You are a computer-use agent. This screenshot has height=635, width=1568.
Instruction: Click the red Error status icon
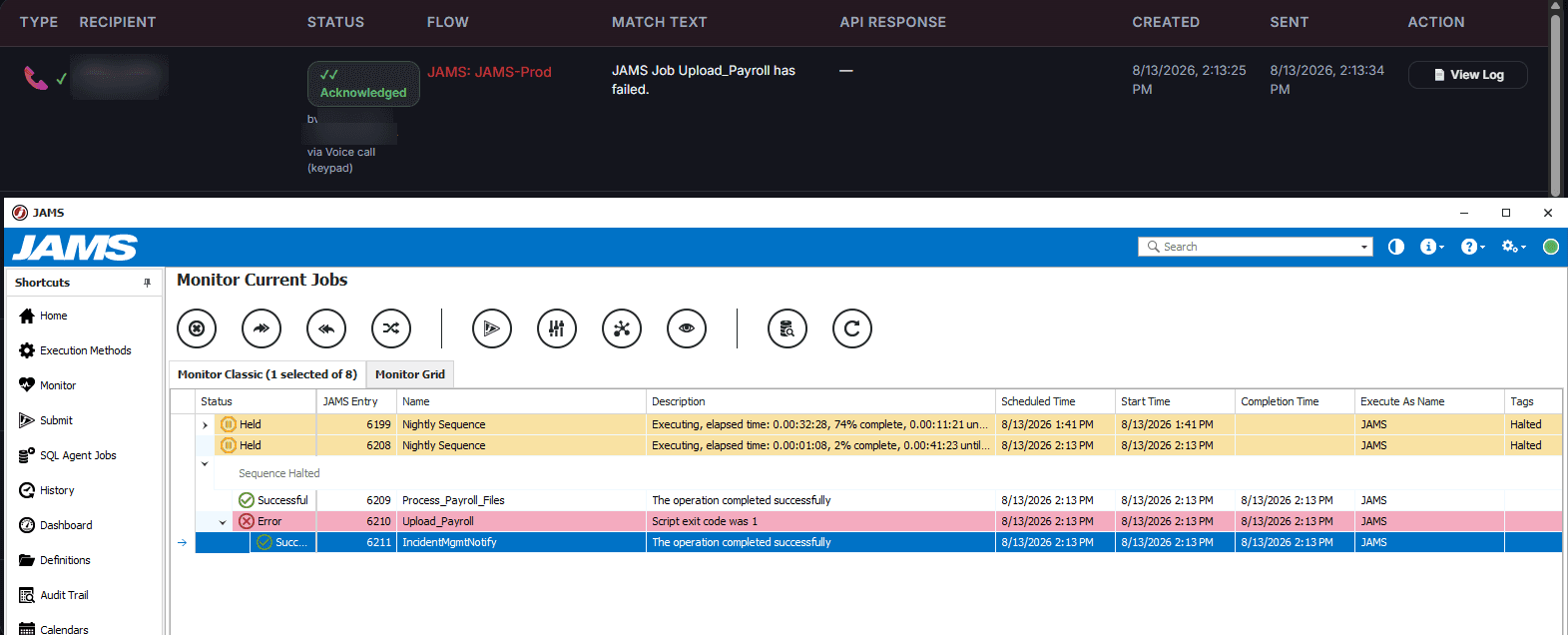point(247,521)
